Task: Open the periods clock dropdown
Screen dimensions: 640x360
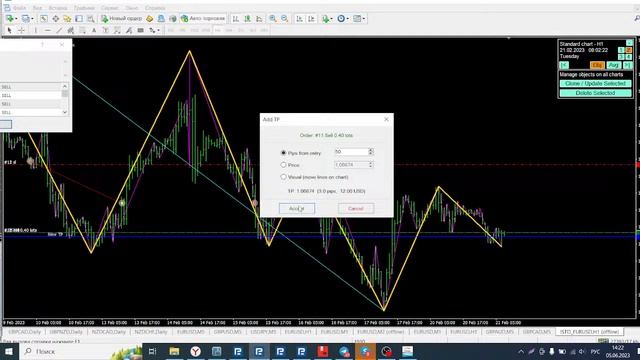Action: point(342,18)
